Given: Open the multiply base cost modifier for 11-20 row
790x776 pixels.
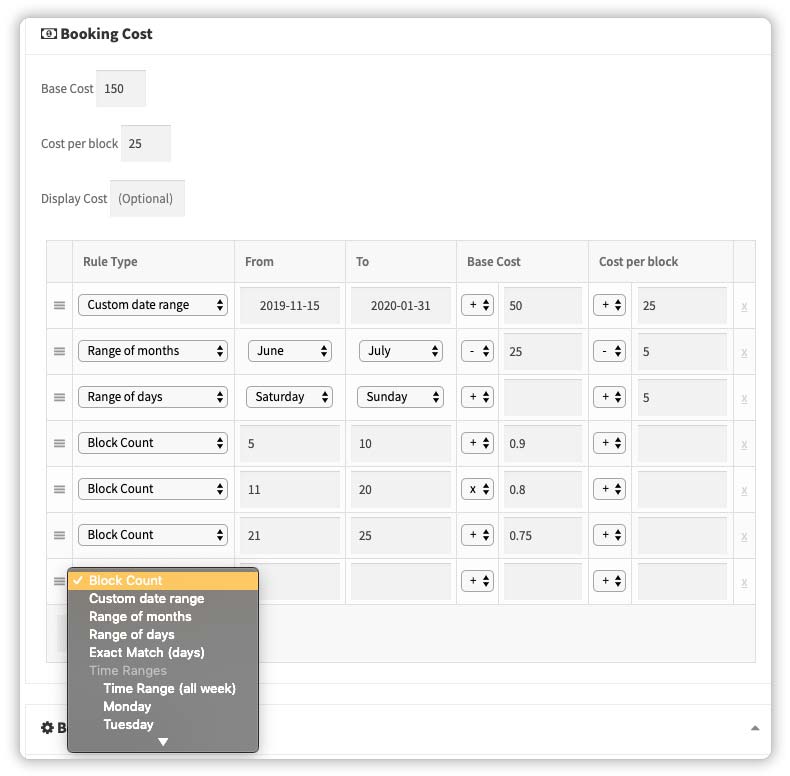Looking at the screenshot, I should [x=477, y=489].
